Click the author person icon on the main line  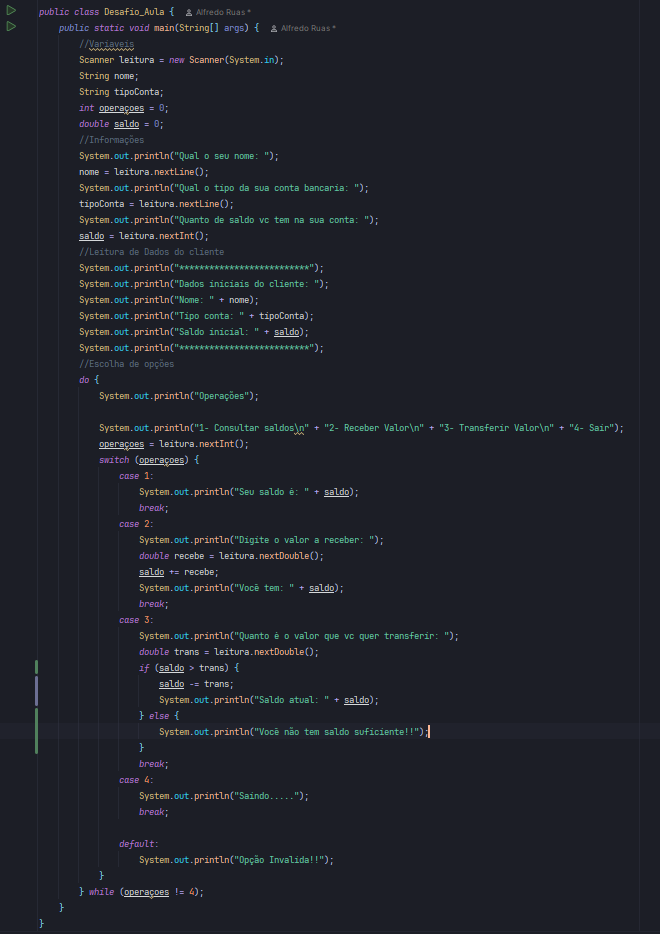pyautogui.click(x=274, y=28)
